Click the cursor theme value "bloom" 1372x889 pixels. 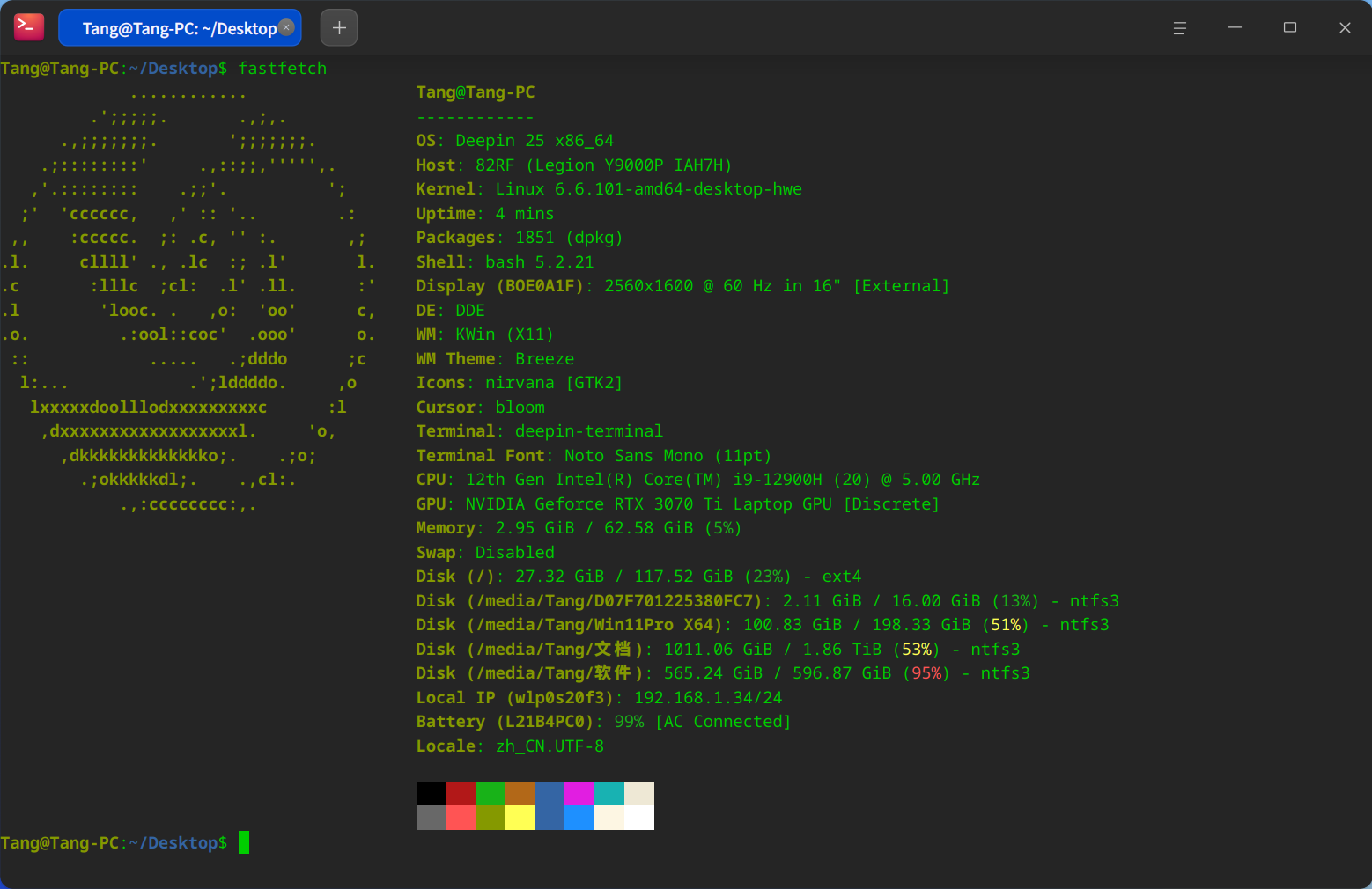(520, 408)
